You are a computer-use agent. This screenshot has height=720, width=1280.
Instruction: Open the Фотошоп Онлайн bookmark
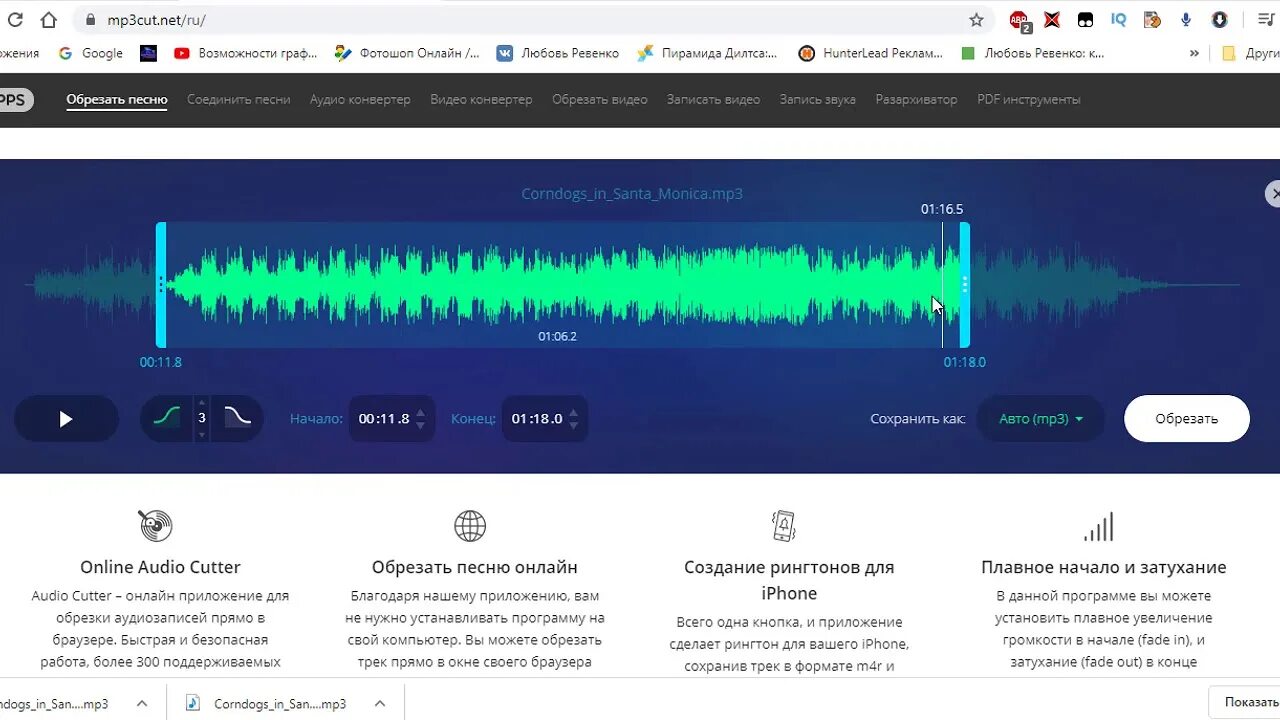[407, 53]
